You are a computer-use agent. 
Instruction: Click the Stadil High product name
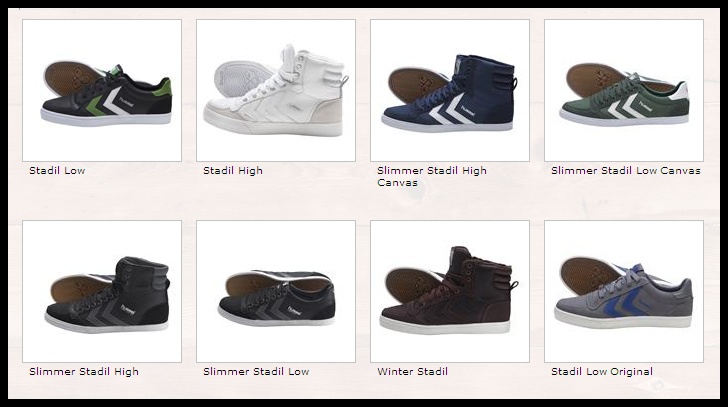click(x=233, y=170)
